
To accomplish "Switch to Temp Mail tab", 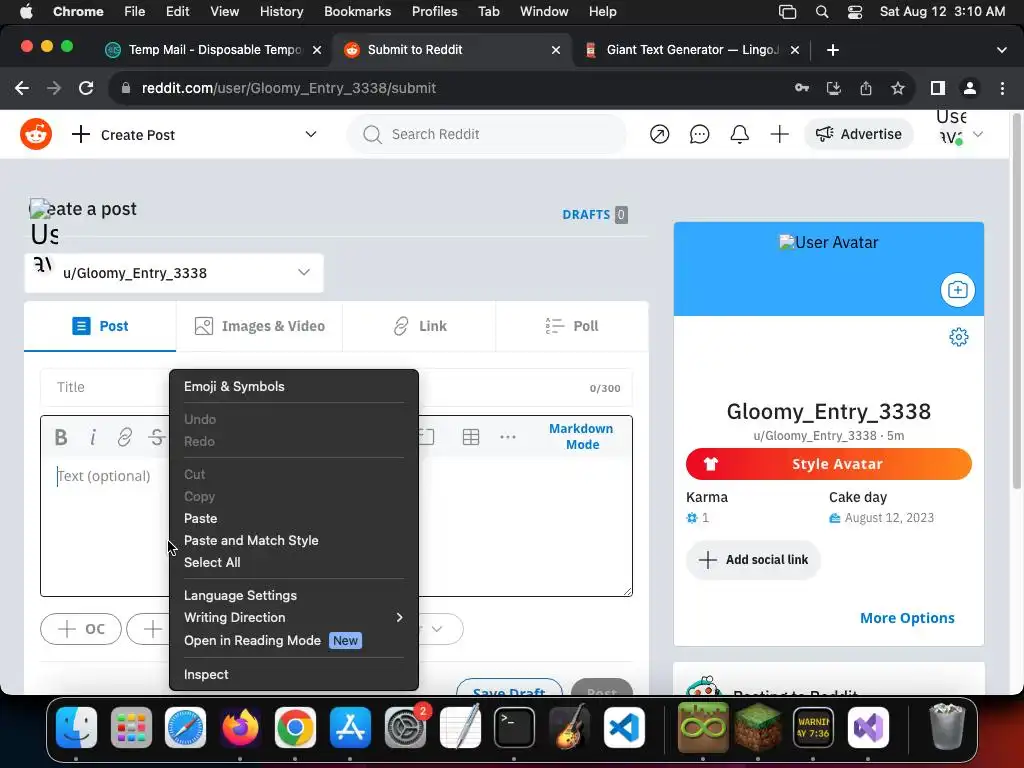I will coord(214,50).
